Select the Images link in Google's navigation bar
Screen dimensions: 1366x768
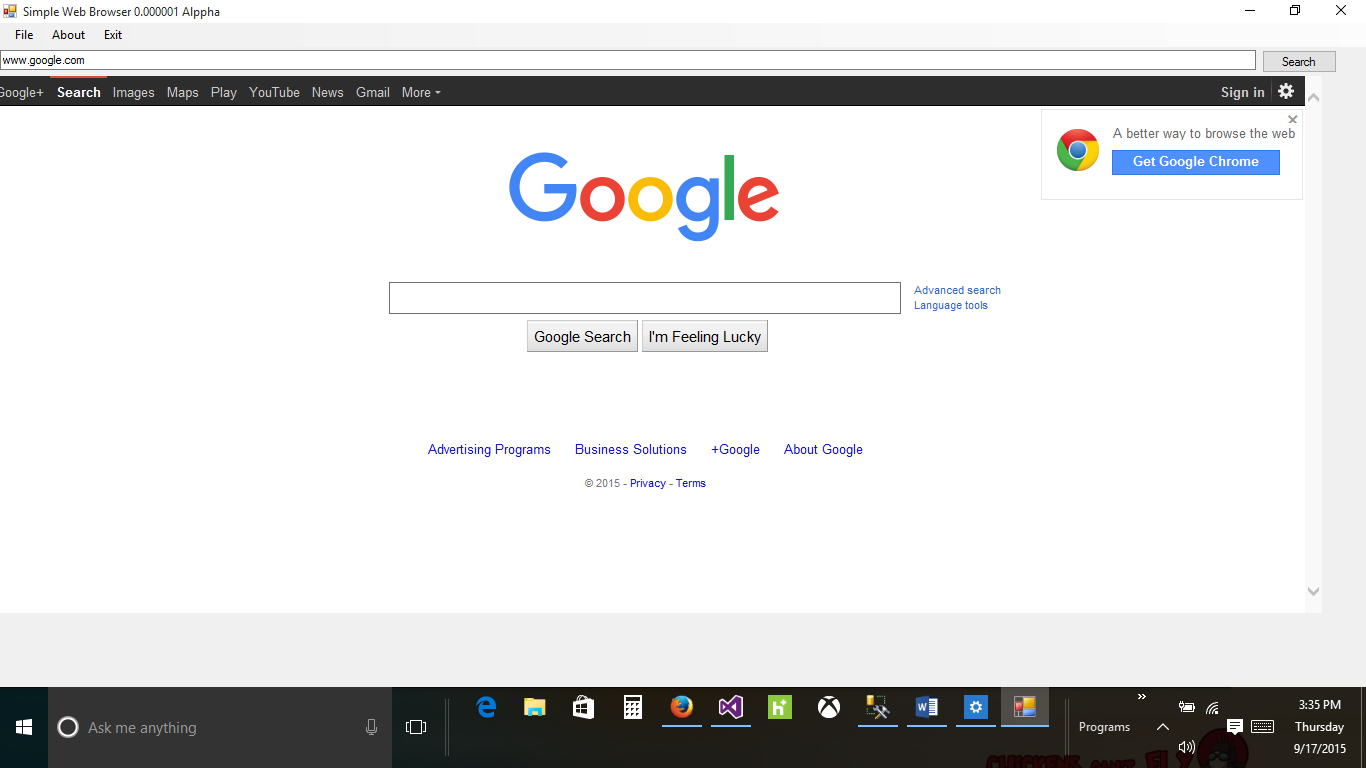[x=133, y=92]
